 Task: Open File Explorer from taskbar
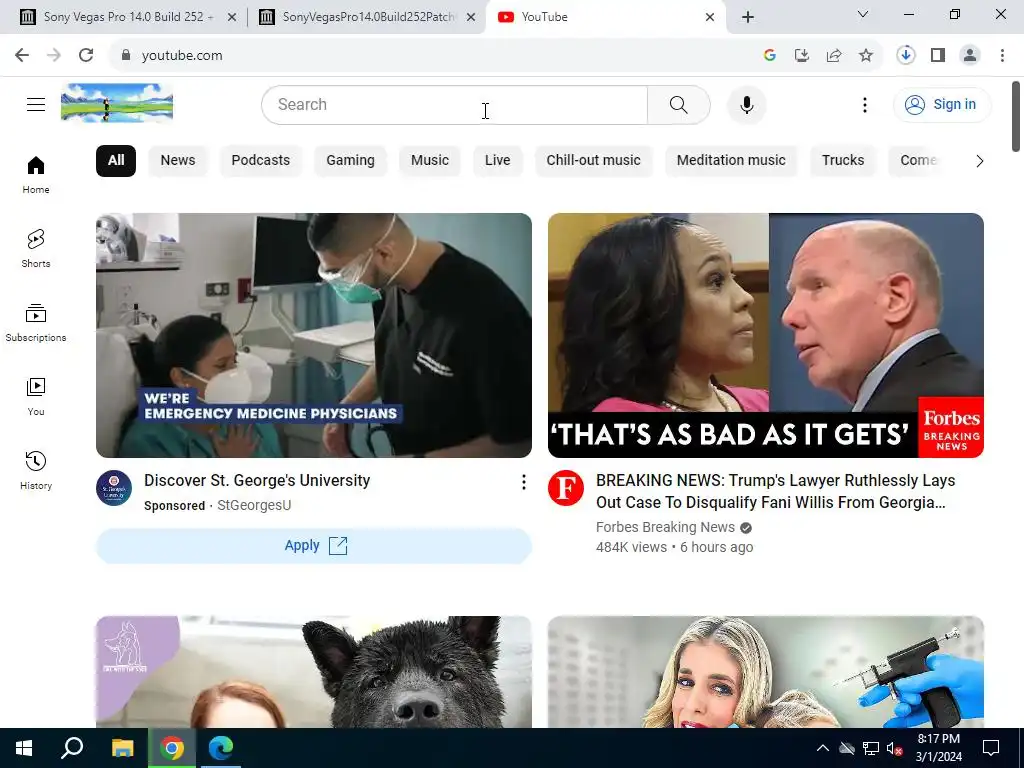(x=122, y=748)
